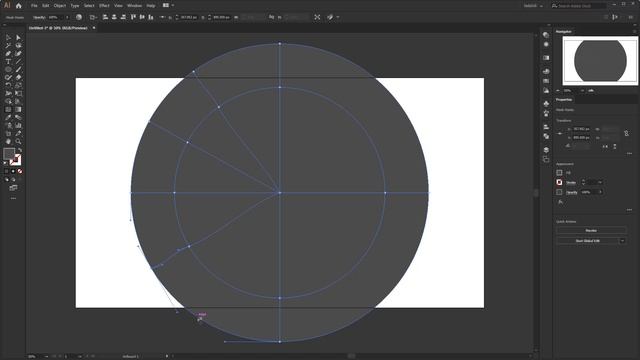640x360 pixels.
Task: Swap fill and stroke colors
Action: (x=20, y=150)
